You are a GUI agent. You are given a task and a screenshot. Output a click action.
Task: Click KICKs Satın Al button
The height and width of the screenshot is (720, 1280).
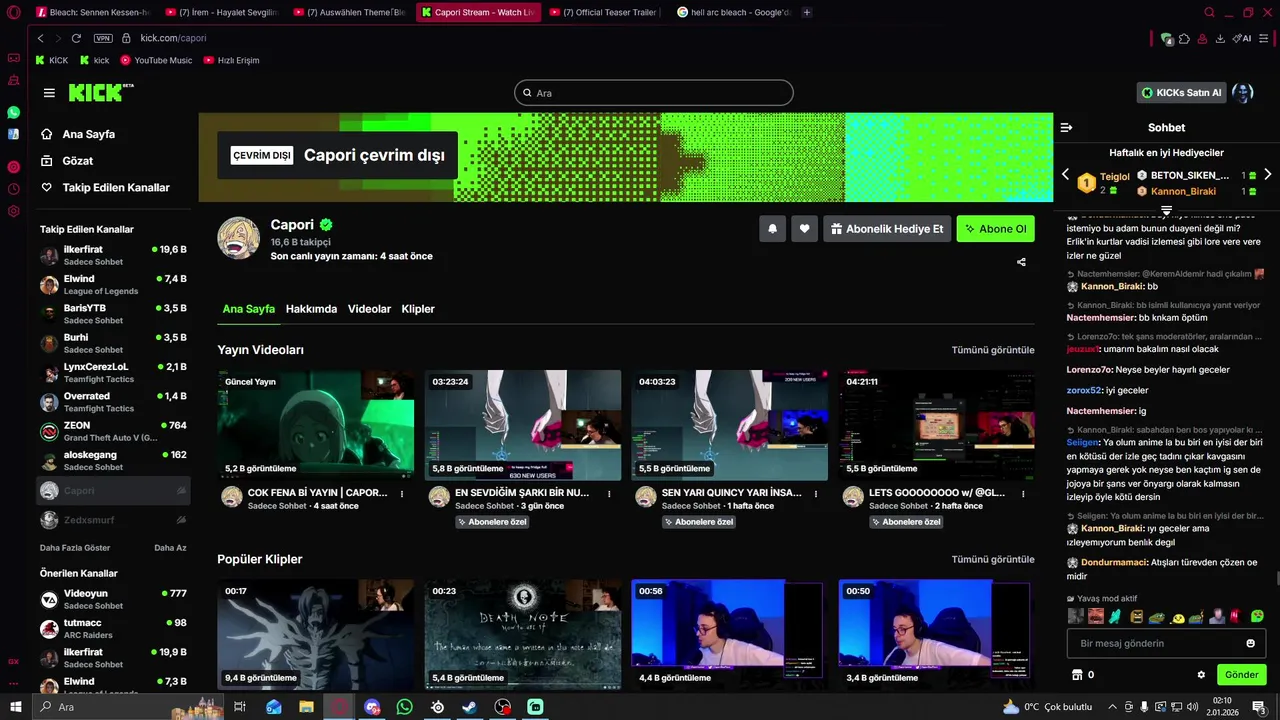[x=1181, y=93]
